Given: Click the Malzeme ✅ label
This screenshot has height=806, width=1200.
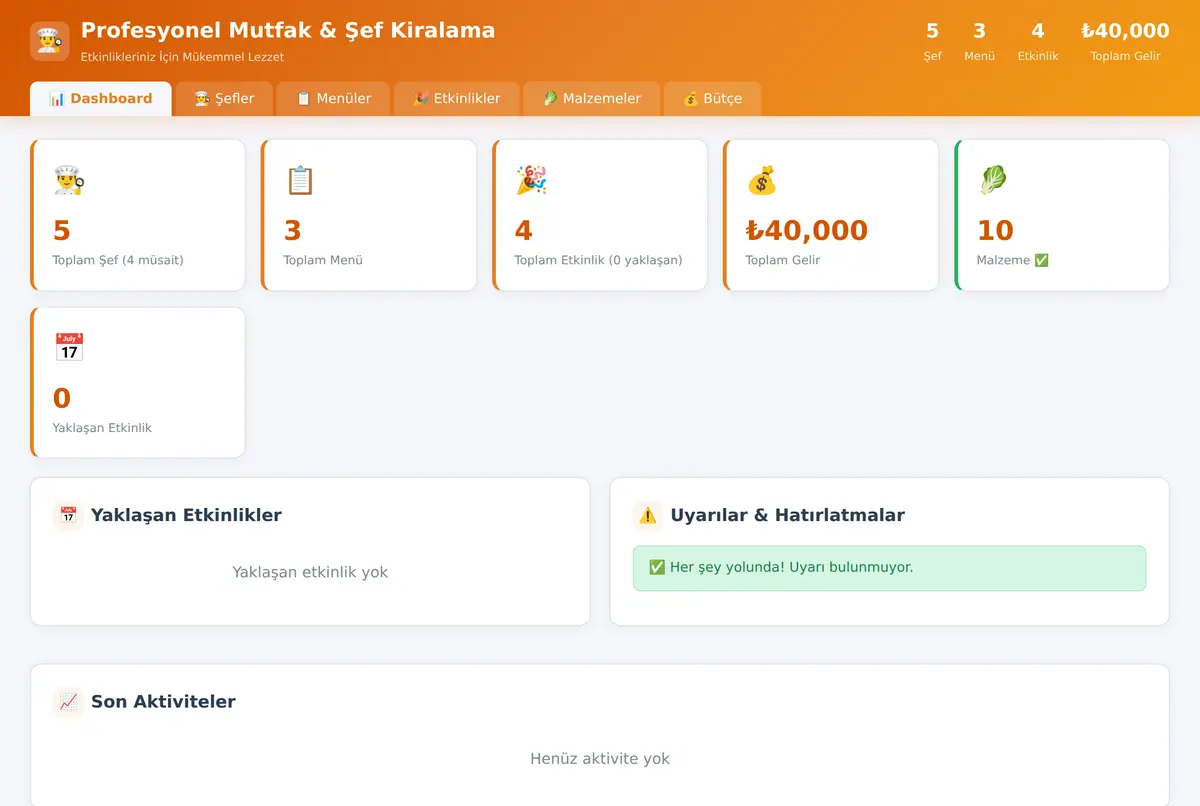Looking at the screenshot, I should 1012,260.
